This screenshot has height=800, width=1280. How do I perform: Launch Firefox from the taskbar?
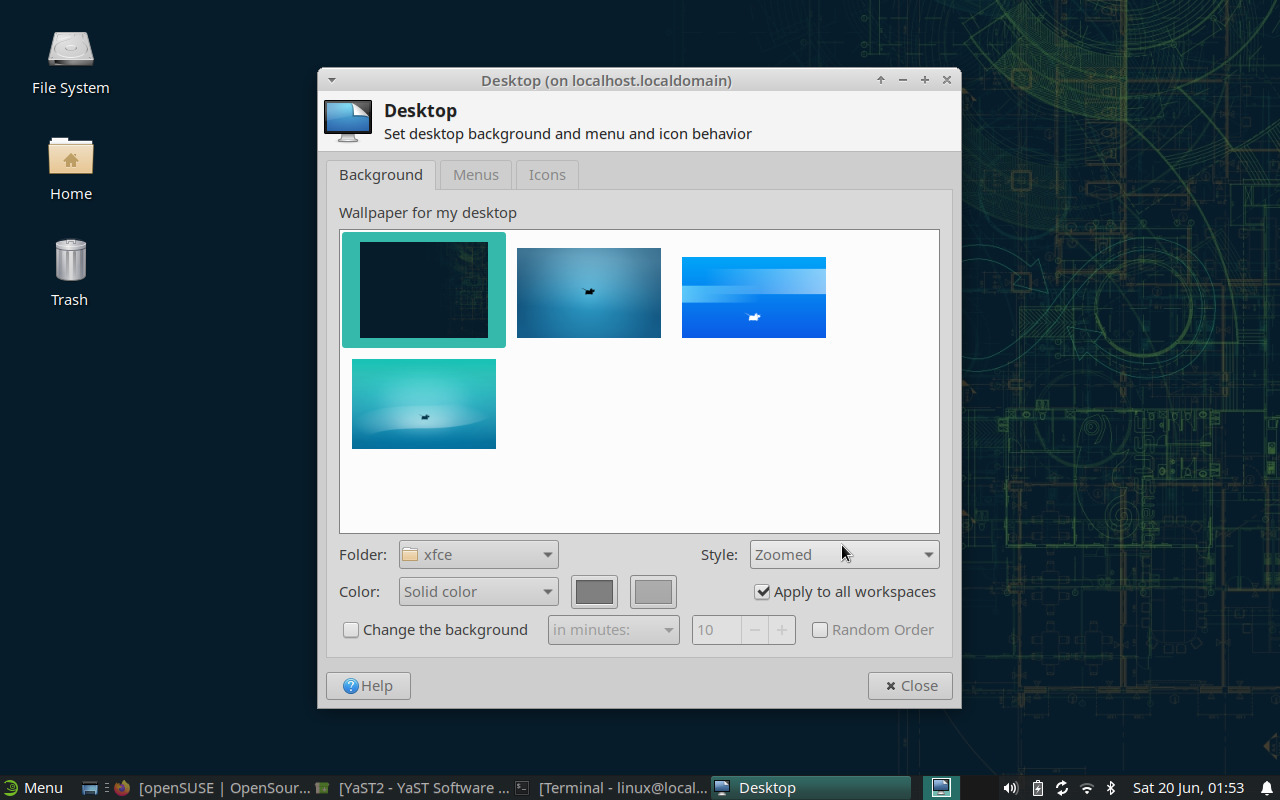click(x=122, y=787)
